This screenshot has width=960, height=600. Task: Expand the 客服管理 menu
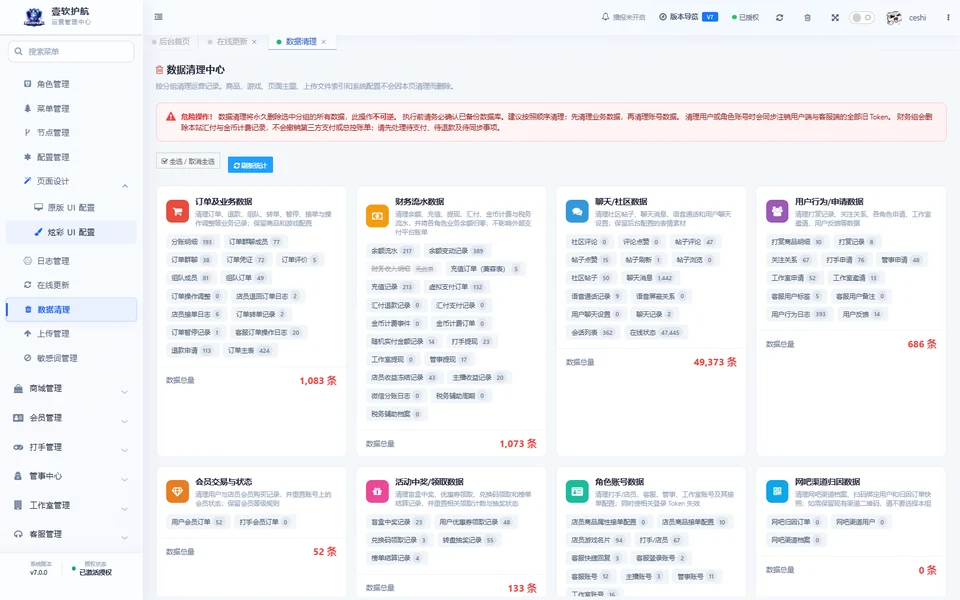(71, 534)
